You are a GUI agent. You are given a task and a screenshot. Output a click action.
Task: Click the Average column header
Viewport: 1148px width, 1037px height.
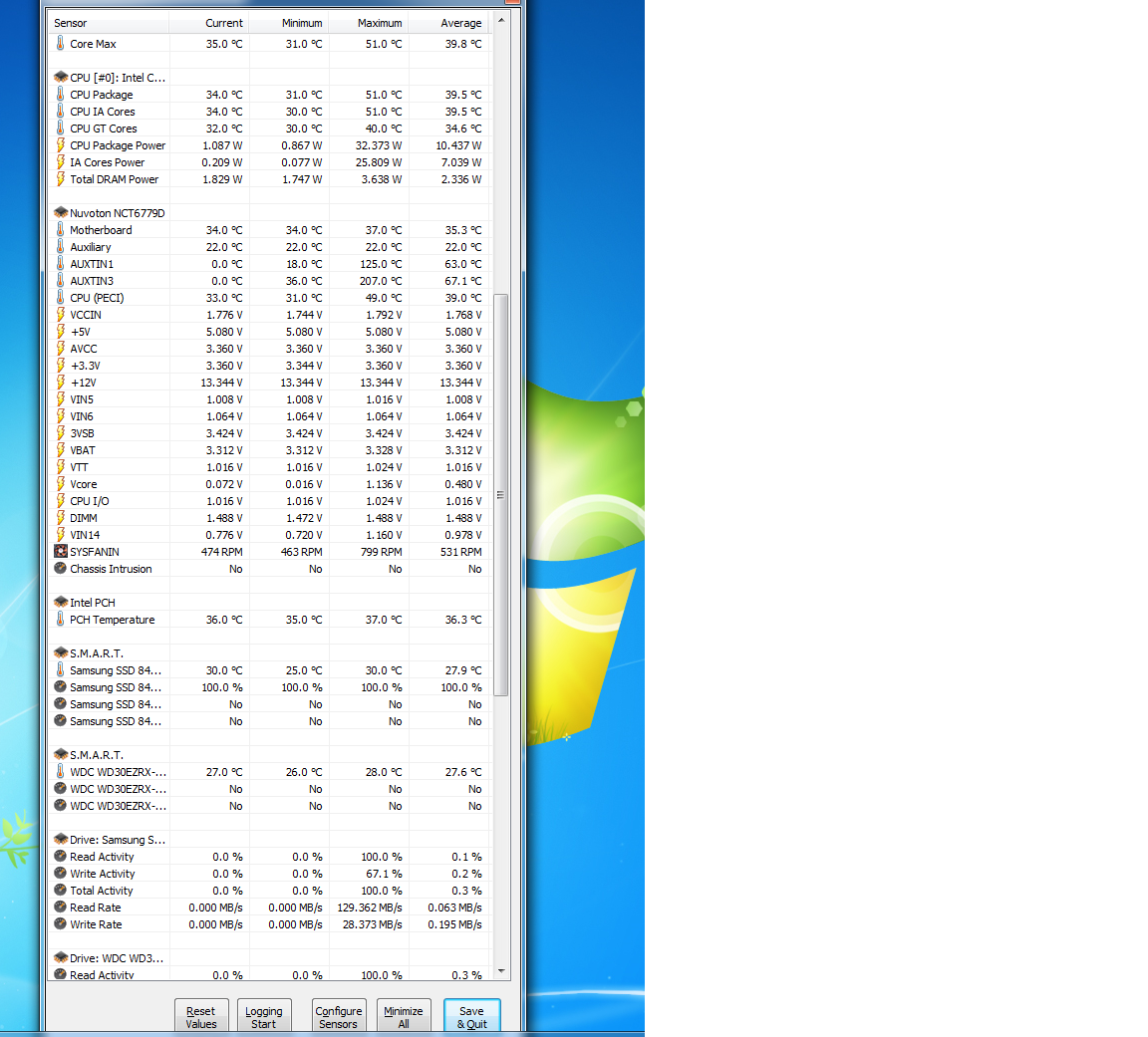tap(448, 23)
